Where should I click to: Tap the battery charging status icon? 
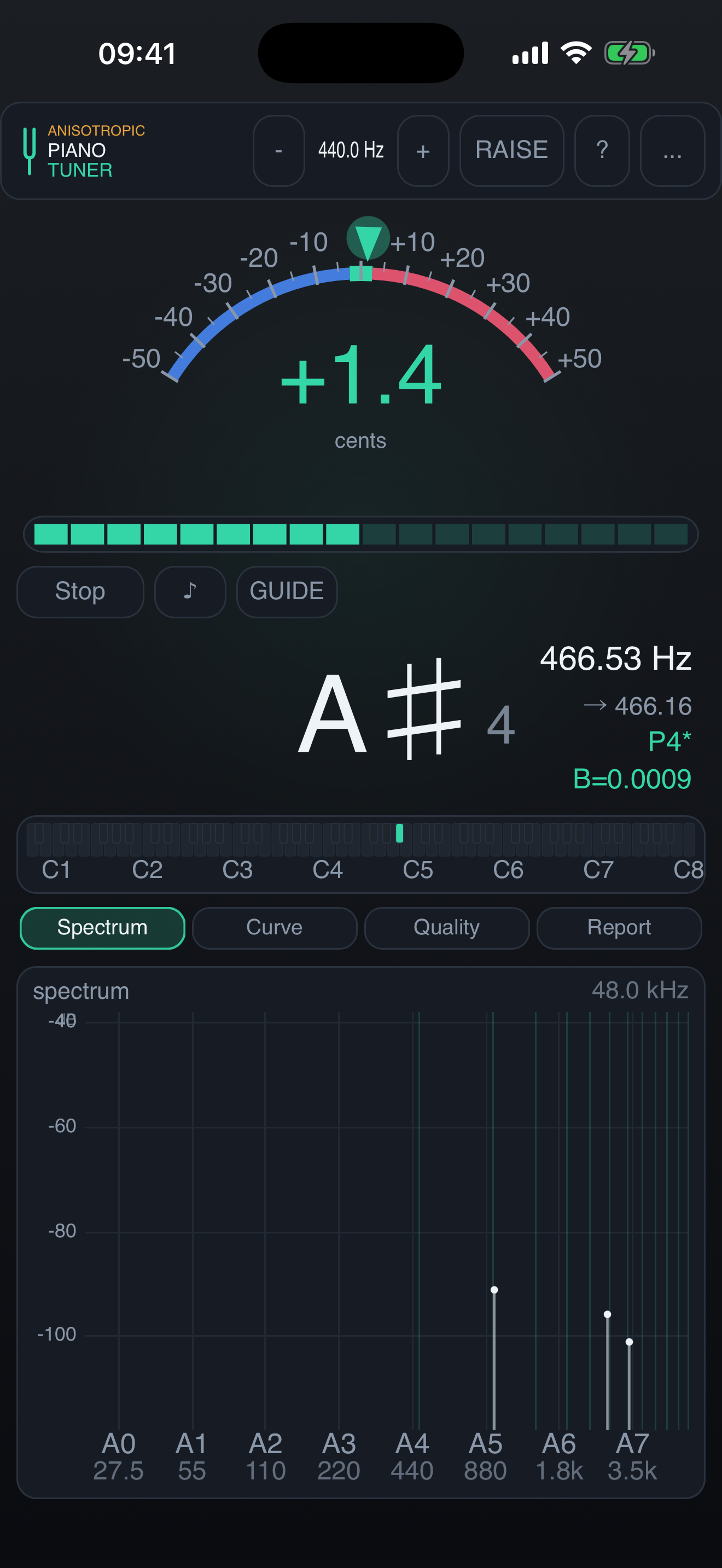(x=630, y=53)
